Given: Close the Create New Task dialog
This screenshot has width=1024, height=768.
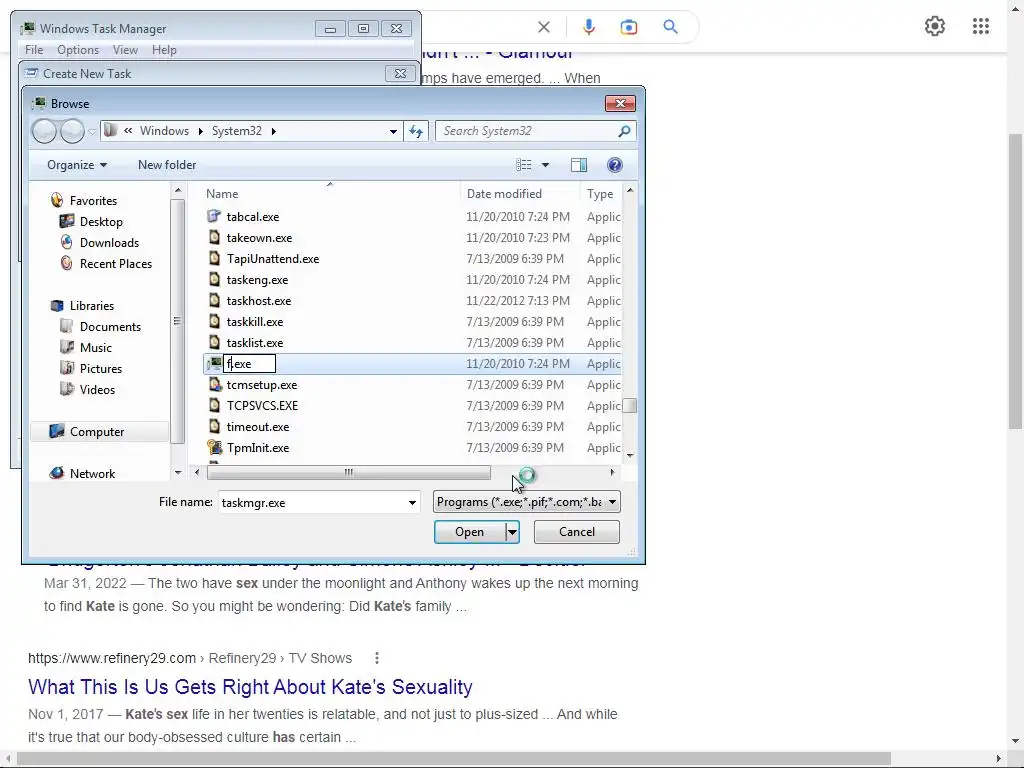Looking at the screenshot, I should point(400,74).
